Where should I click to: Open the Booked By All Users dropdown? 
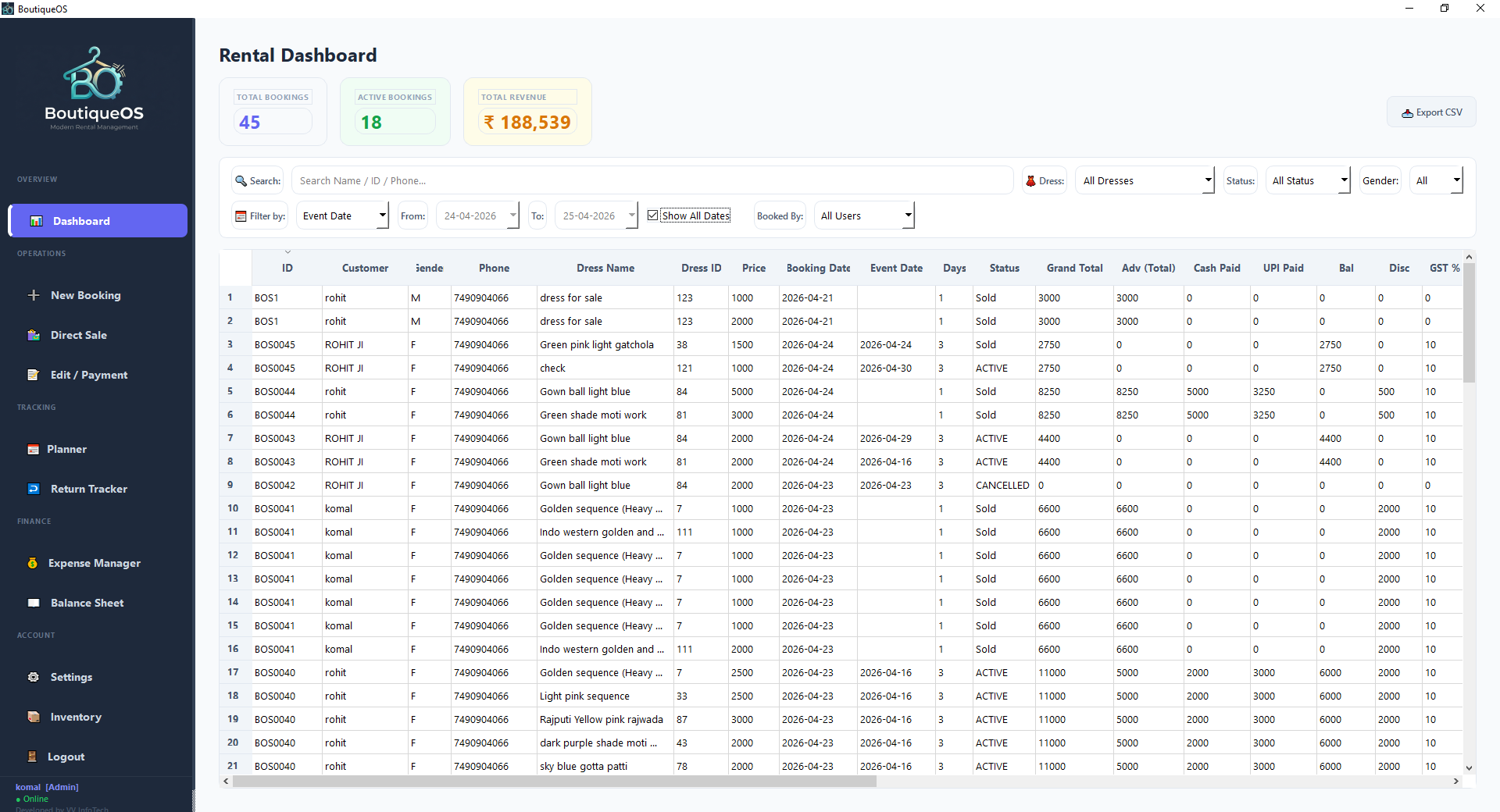point(864,215)
